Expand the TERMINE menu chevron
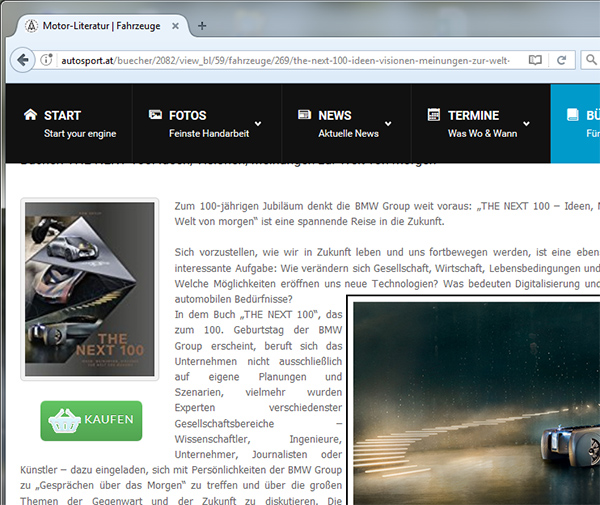 click(527, 124)
